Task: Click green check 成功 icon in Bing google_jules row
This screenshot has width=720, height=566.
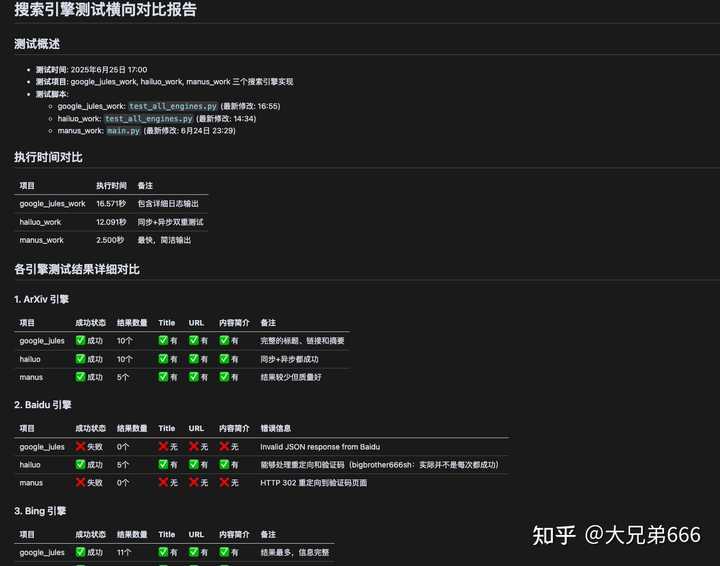Action: pyautogui.click(x=80, y=552)
